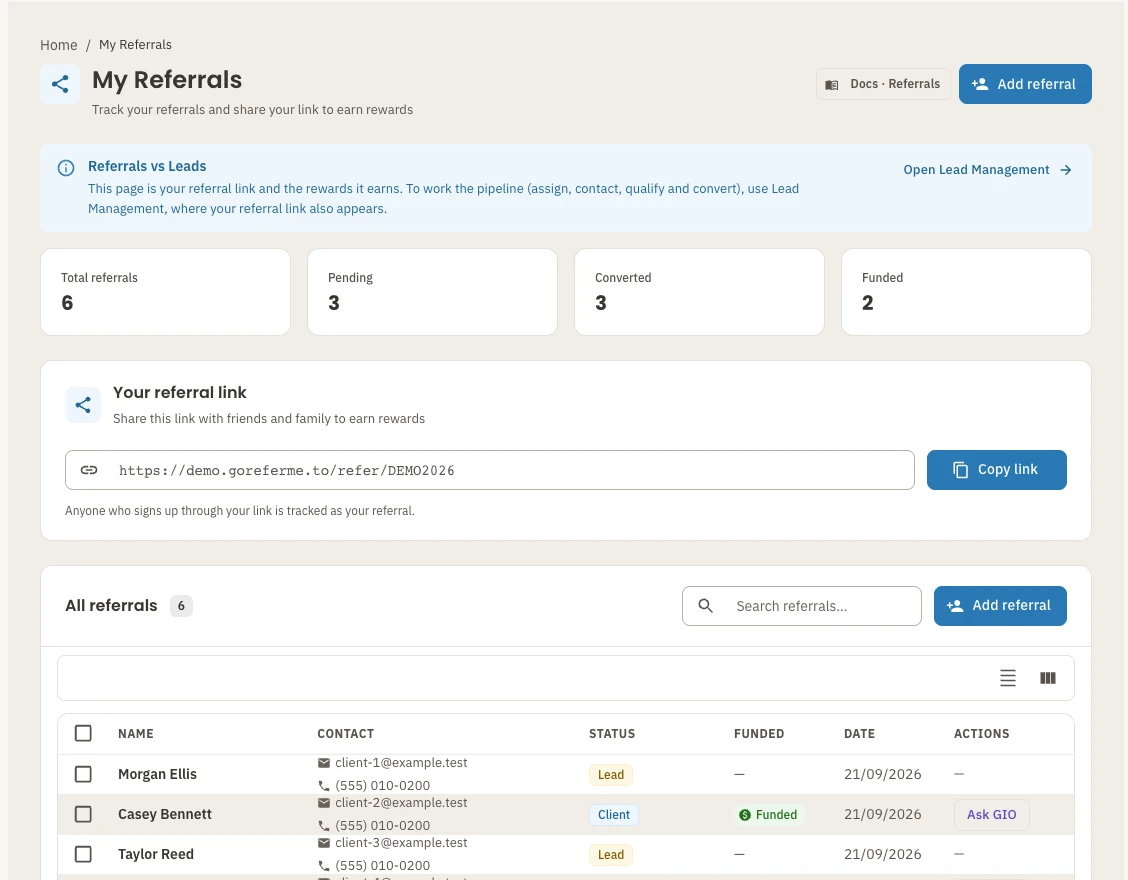Click the email icon in Morgan Ellis row
The image size is (1128, 880).
click(324, 763)
